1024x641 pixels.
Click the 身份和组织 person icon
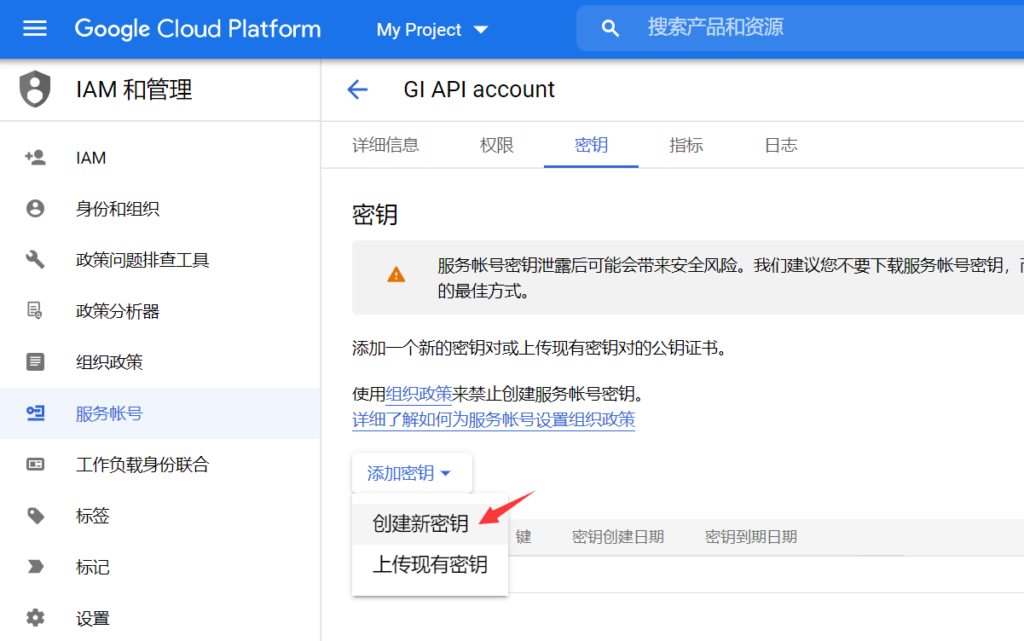pyautogui.click(x=35, y=209)
